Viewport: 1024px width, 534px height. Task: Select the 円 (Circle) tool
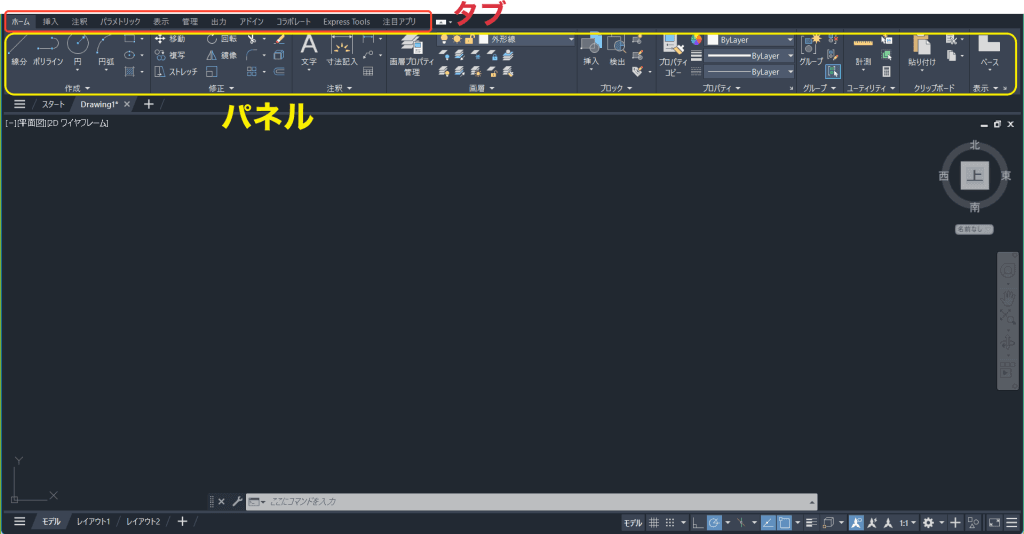(78, 51)
